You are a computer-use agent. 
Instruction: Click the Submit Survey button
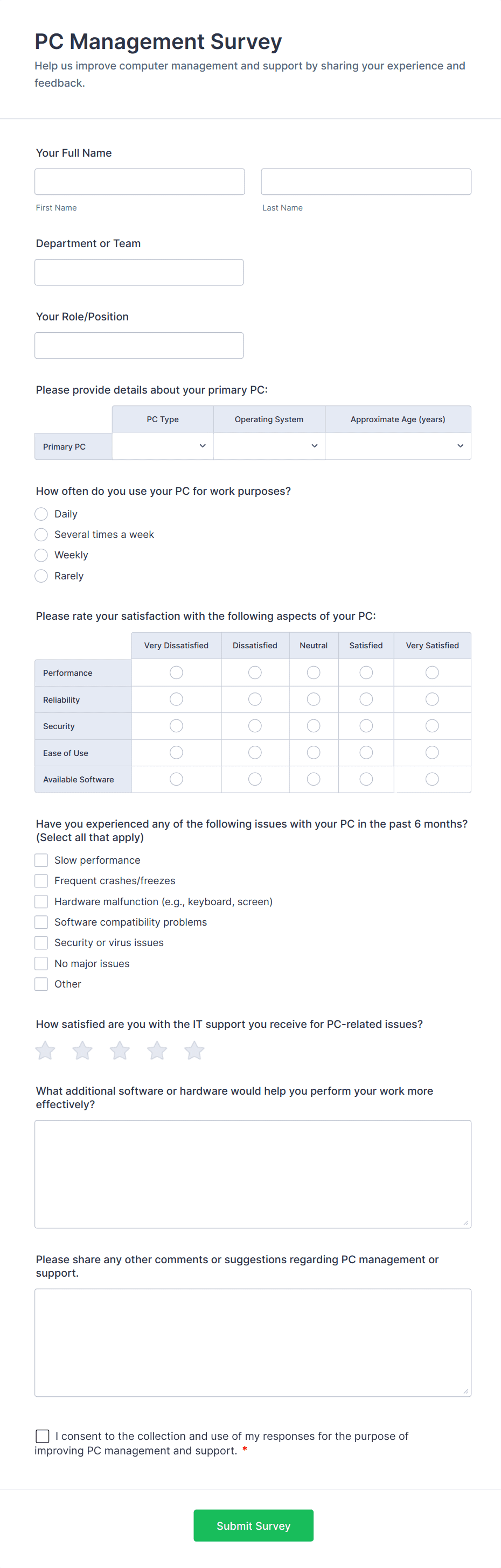(x=253, y=1525)
